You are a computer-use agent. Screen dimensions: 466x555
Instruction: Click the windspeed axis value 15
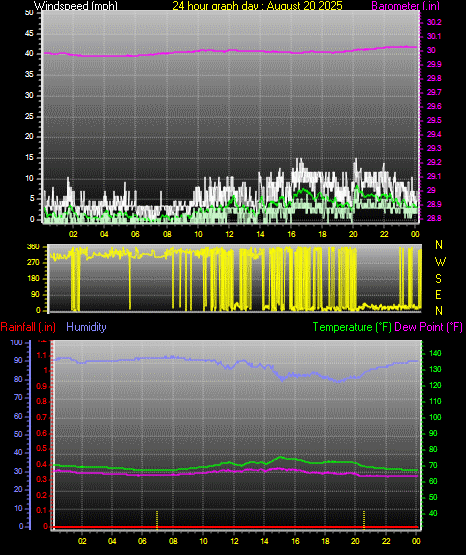point(29,158)
